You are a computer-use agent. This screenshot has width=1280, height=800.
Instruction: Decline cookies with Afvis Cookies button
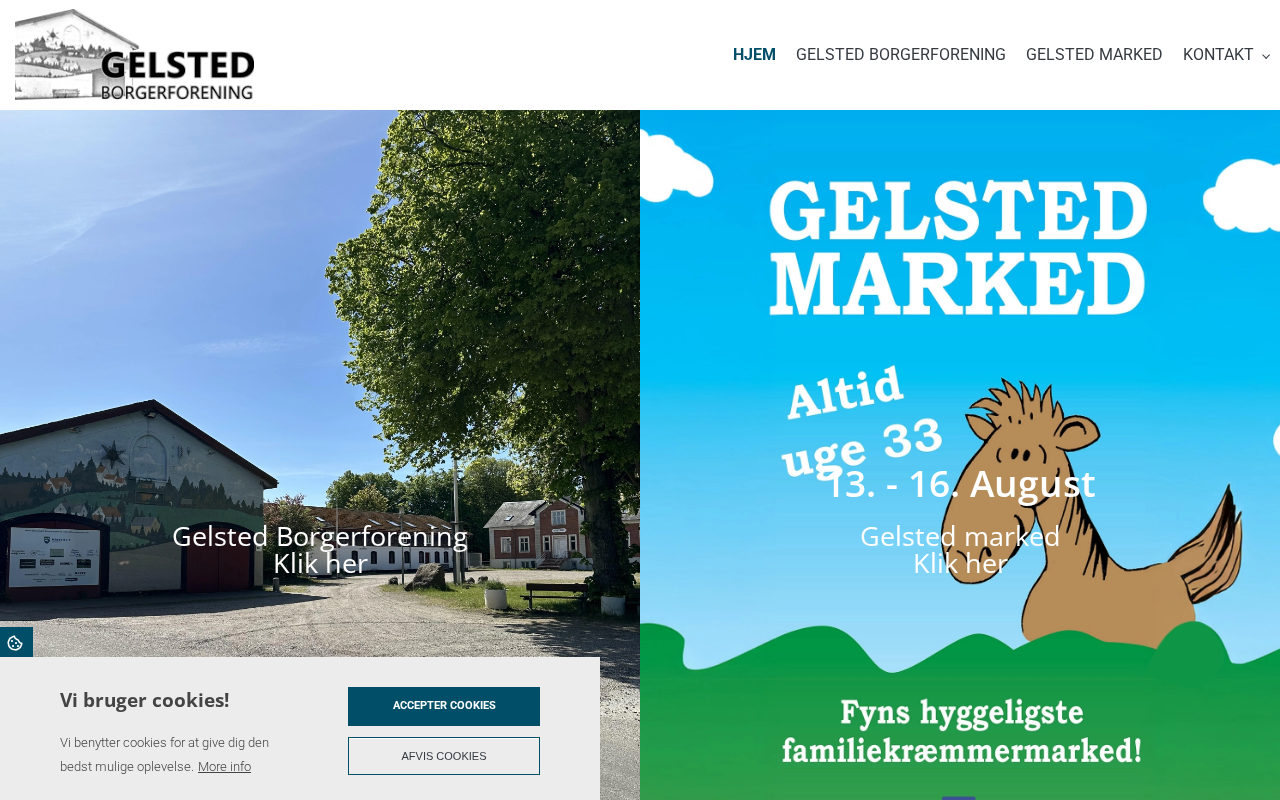pyautogui.click(x=444, y=756)
